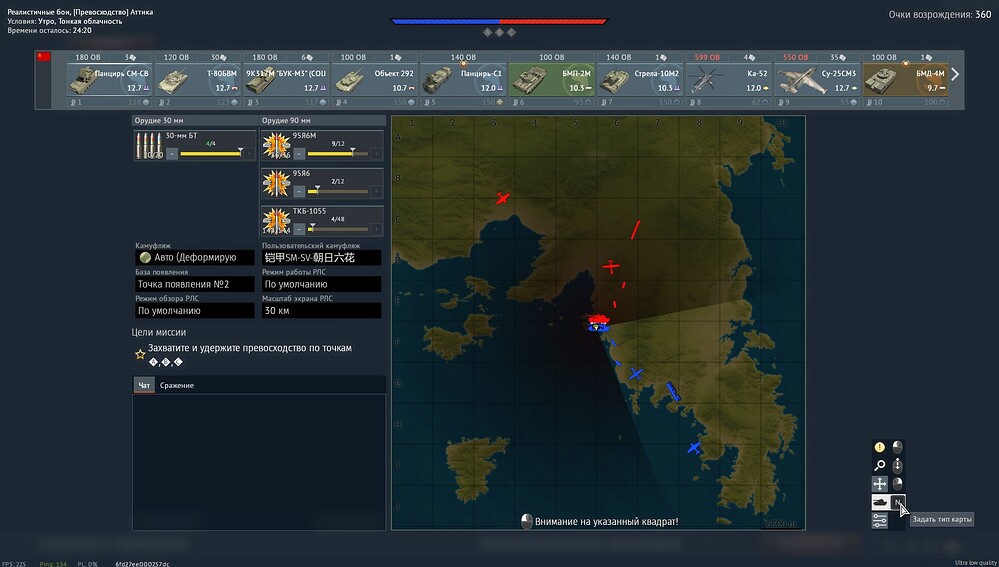The image size is (999, 567).
Task: Choose the 9К317М БУК-М3 vehicle
Action: (287, 80)
